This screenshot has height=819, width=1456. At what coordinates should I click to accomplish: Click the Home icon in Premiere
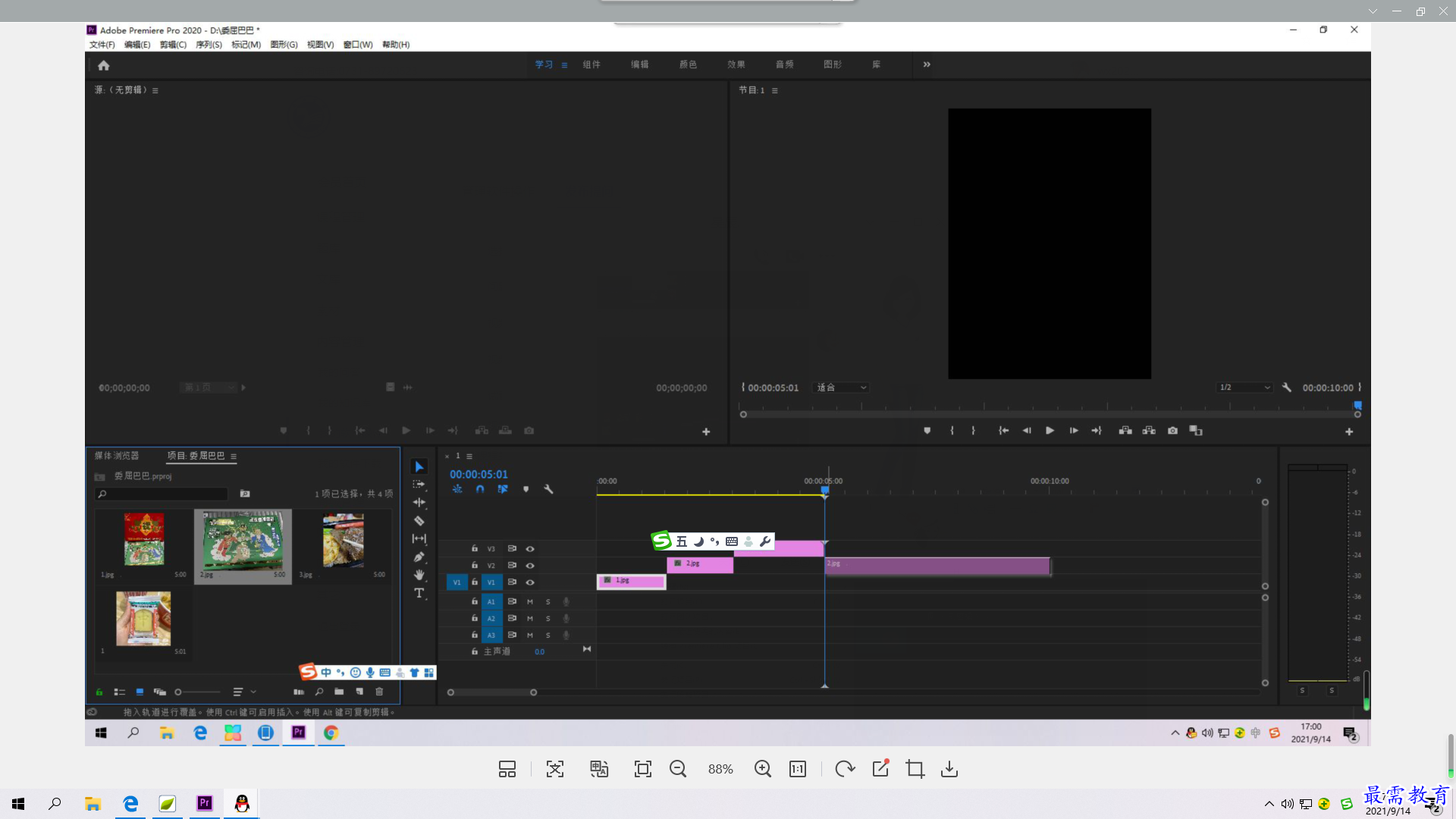(104, 65)
